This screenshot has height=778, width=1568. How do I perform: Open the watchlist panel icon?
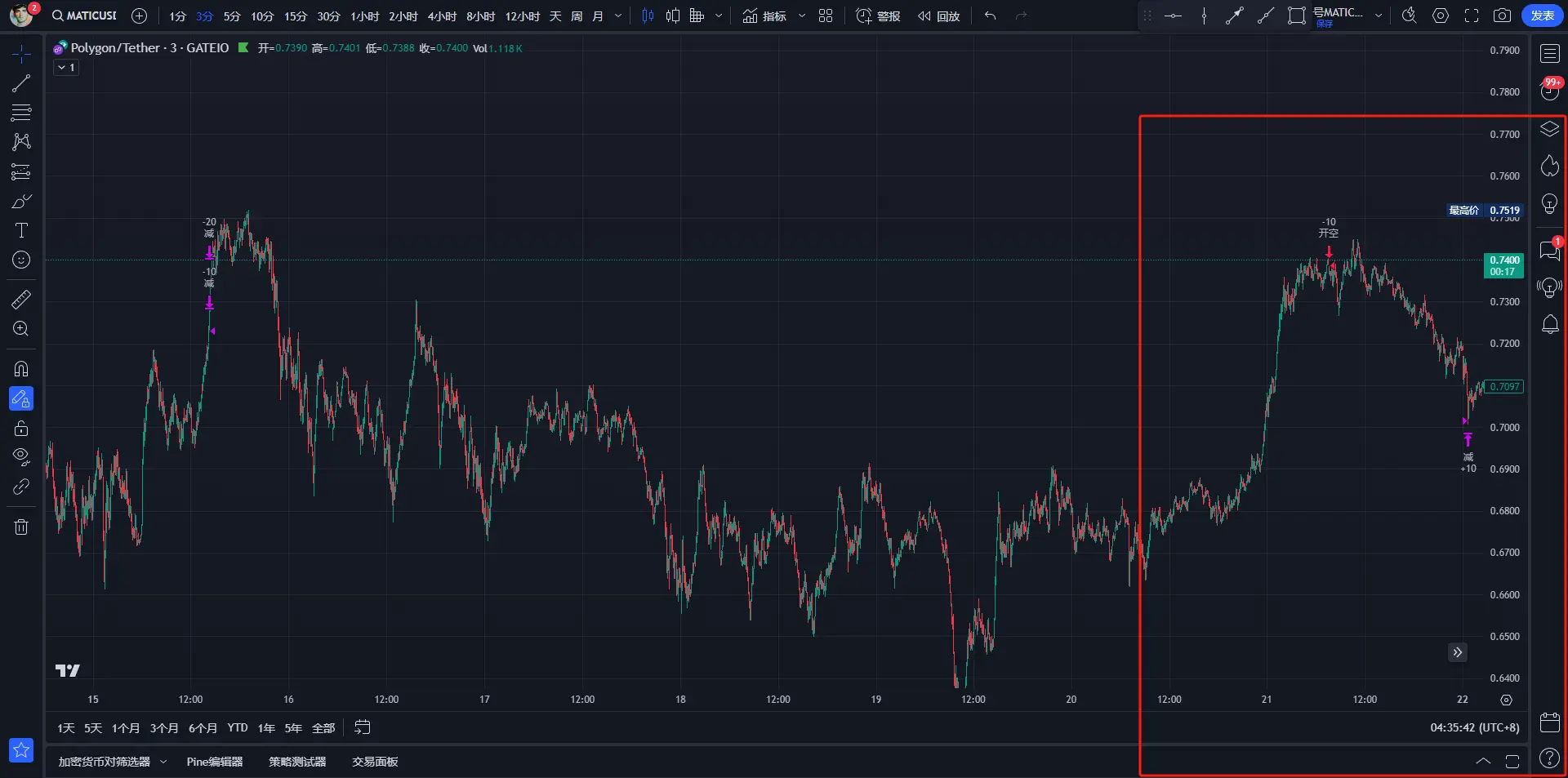[x=1549, y=54]
